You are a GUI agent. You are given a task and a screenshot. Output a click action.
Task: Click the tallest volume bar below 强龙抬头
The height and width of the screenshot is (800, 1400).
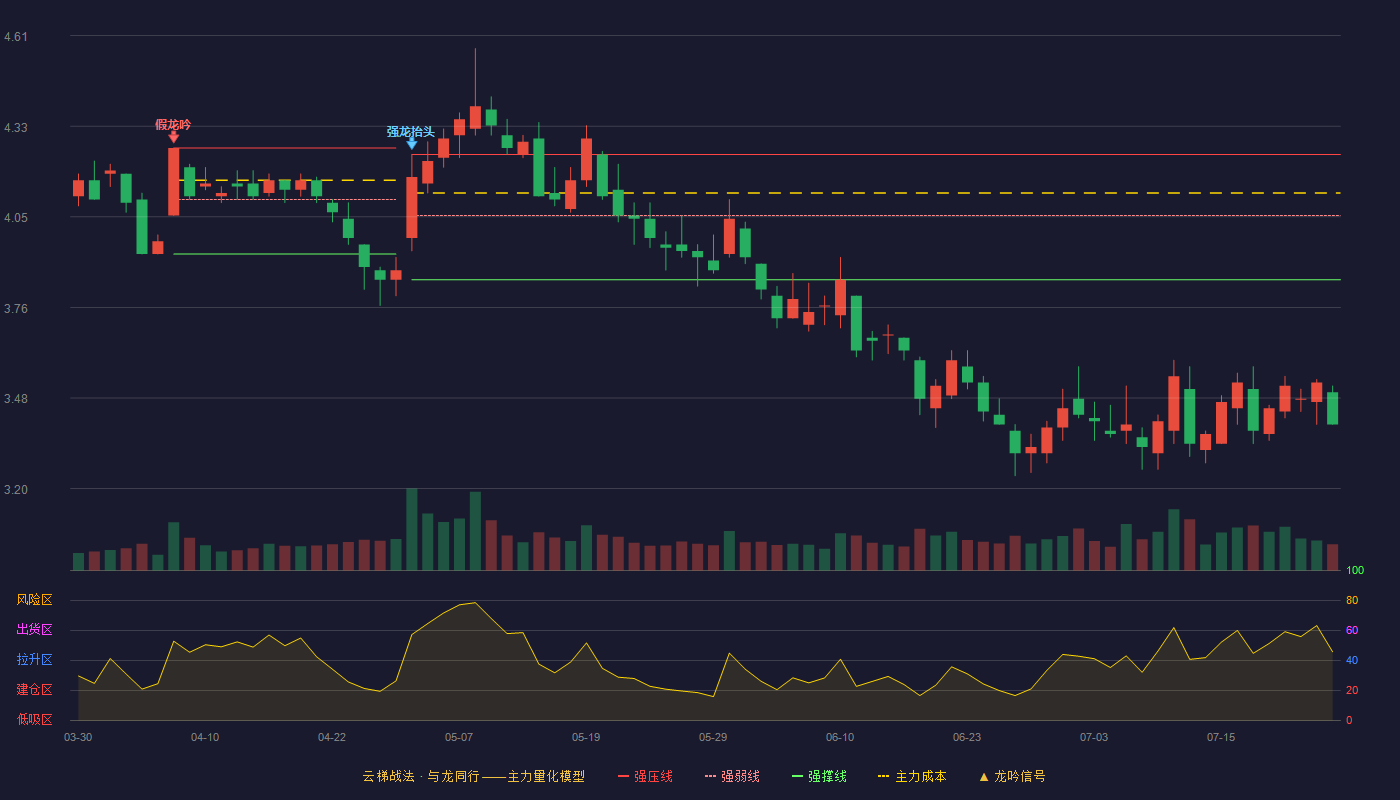pos(412,529)
